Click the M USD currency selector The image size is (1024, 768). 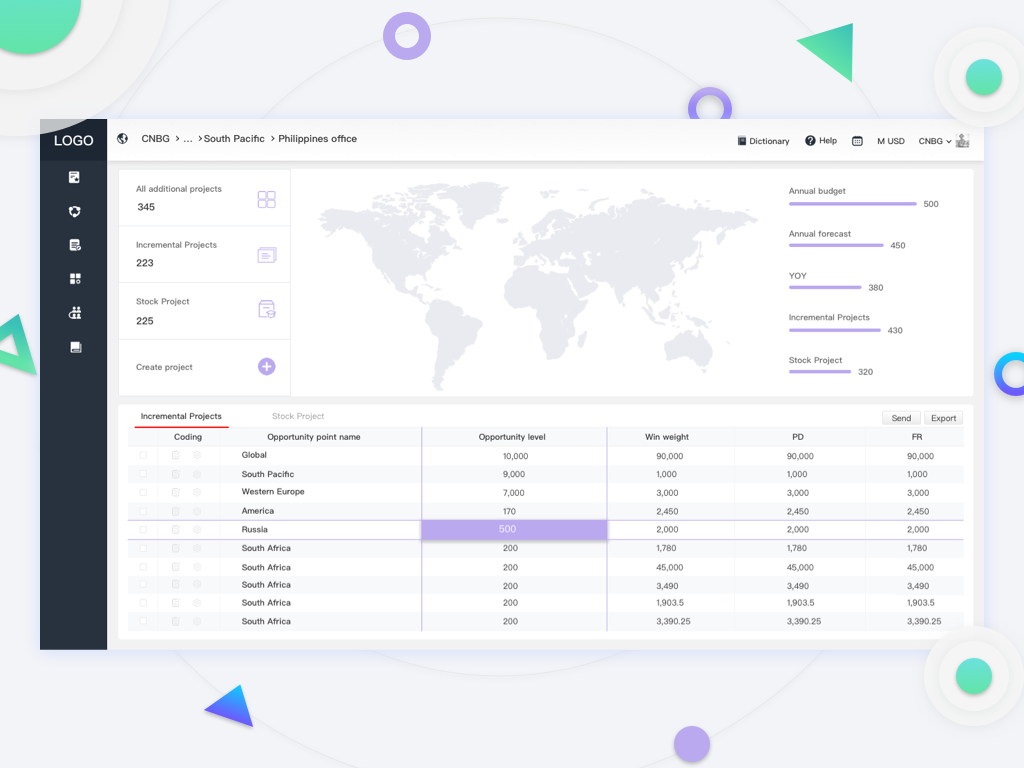tap(890, 141)
